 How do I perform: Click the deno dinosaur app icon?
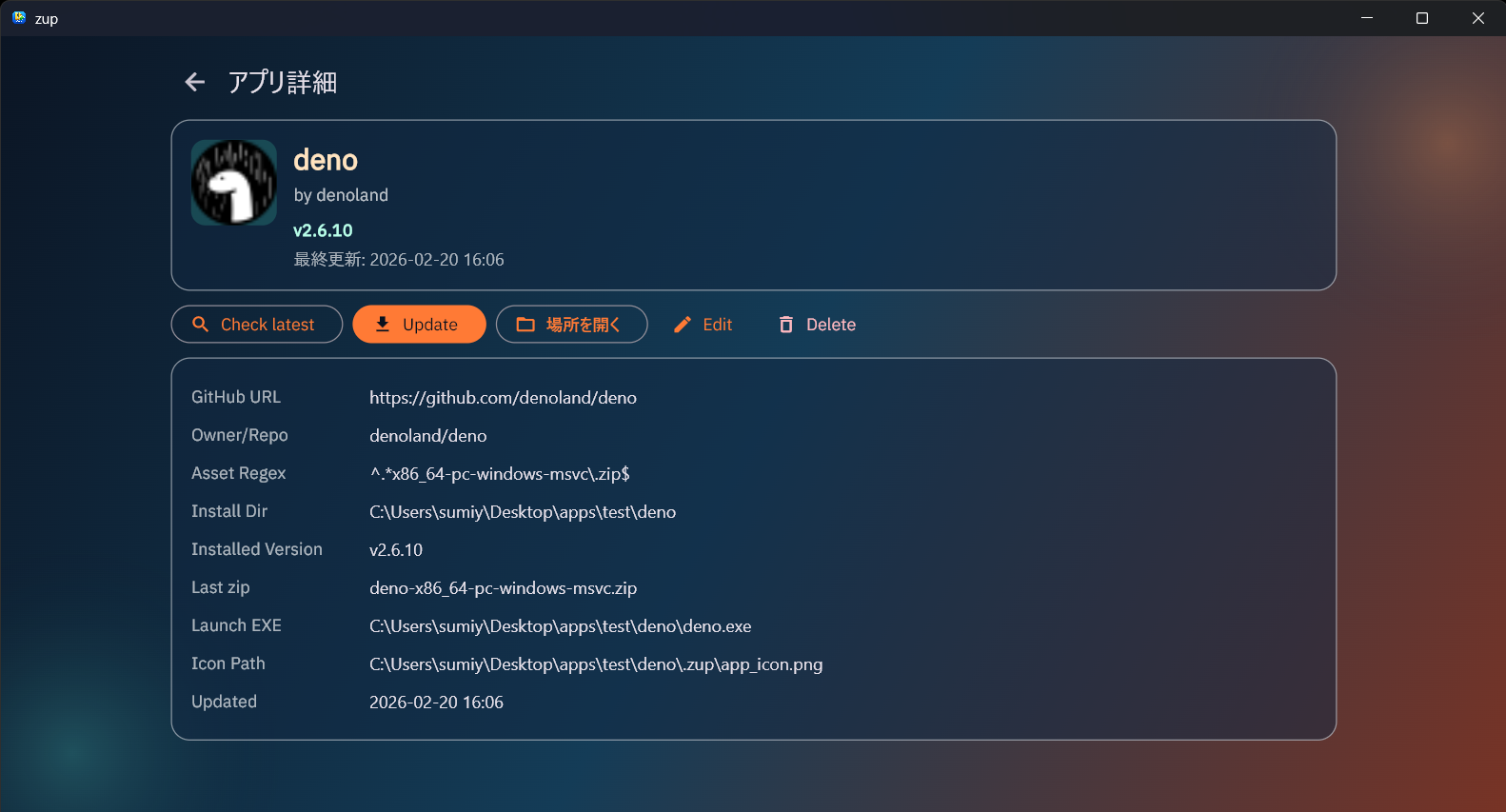(234, 183)
